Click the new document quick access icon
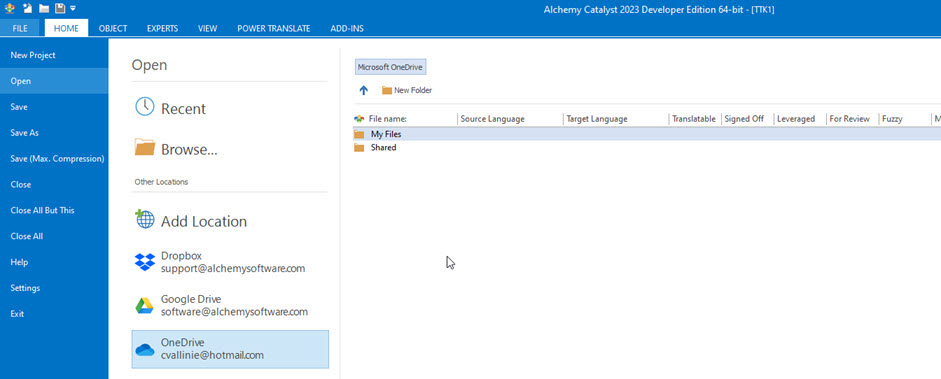This screenshot has width=941, height=379. tap(28, 8)
